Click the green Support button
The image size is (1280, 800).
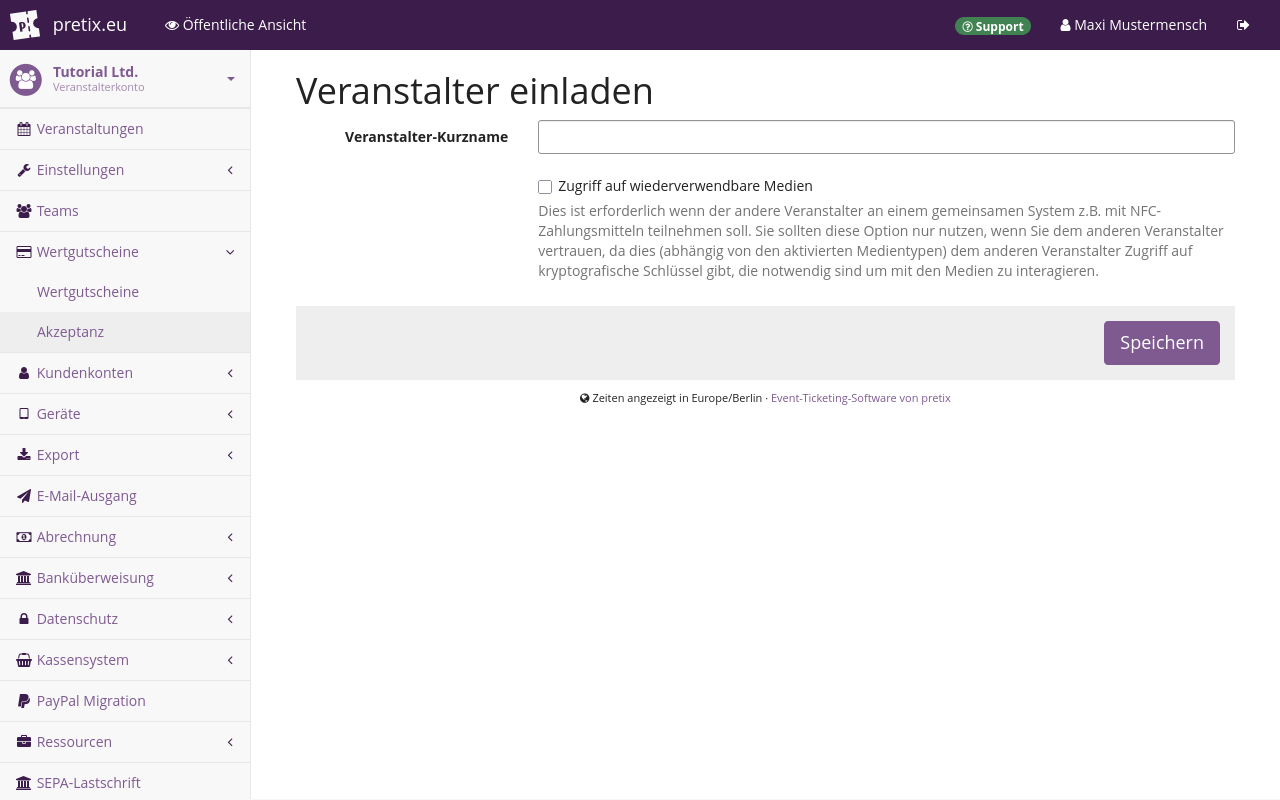[x=993, y=26]
